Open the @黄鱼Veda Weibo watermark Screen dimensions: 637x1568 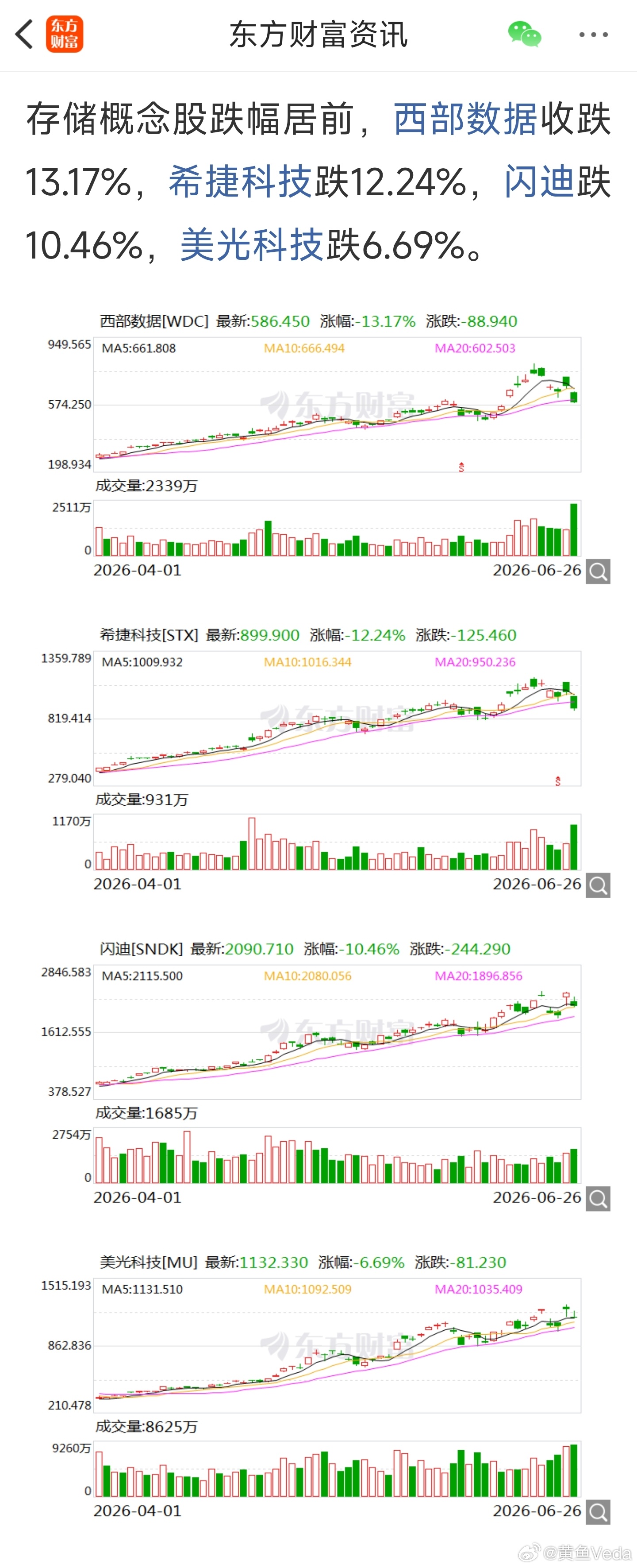576,1553
